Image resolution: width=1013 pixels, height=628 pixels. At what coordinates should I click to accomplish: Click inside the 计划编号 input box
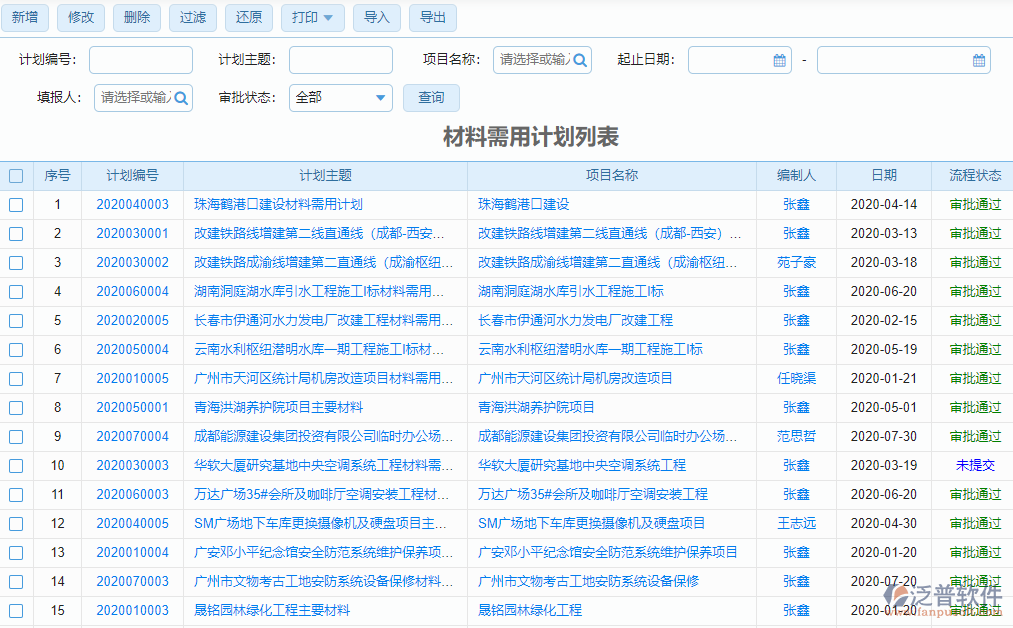[x=140, y=59]
